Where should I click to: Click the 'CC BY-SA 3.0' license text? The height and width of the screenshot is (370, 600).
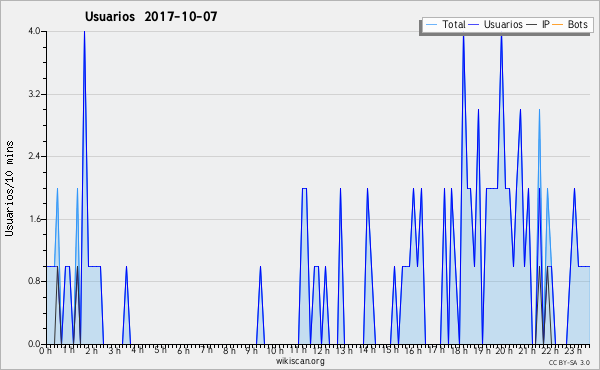pos(569,362)
